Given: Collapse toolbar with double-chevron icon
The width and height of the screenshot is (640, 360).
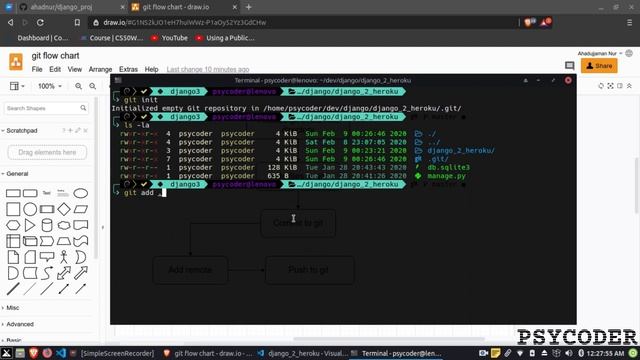Looking at the screenshot, I should (x=629, y=86).
